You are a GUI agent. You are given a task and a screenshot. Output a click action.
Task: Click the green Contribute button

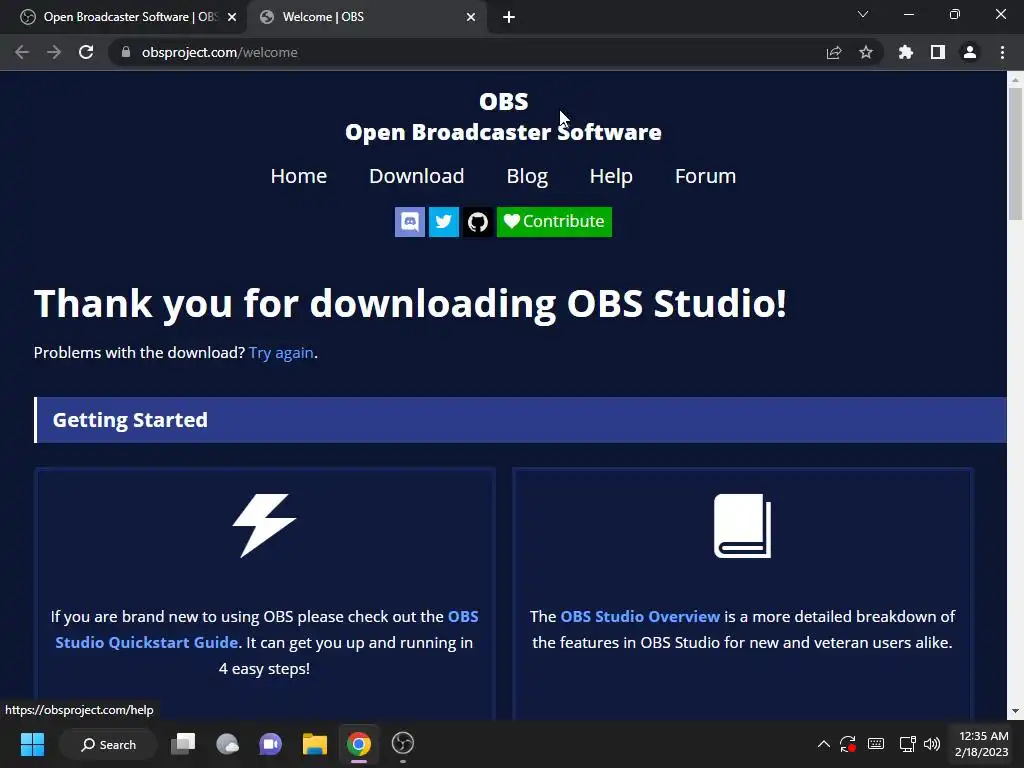click(554, 222)
